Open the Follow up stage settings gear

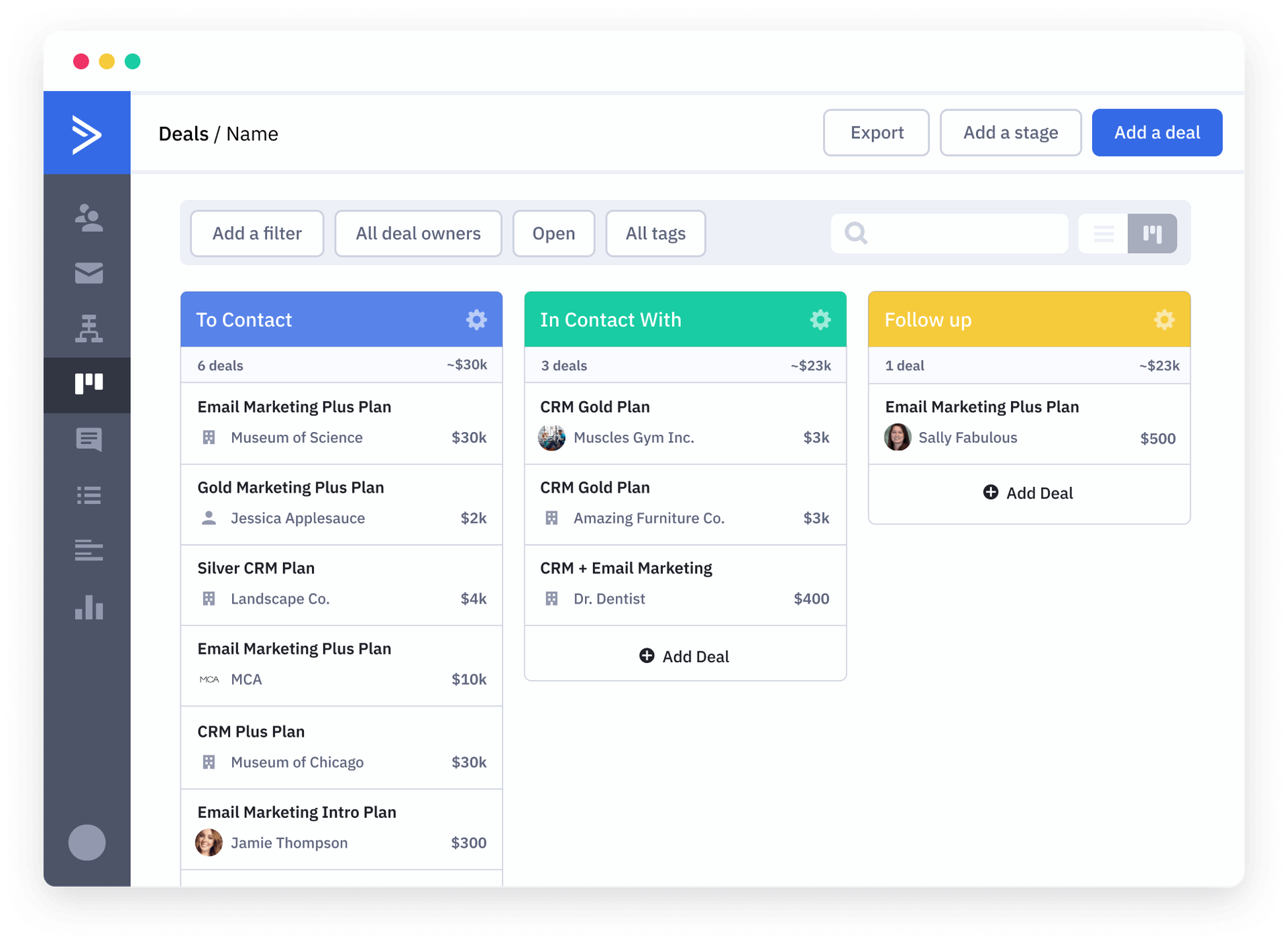click(x=1164, y=319)
